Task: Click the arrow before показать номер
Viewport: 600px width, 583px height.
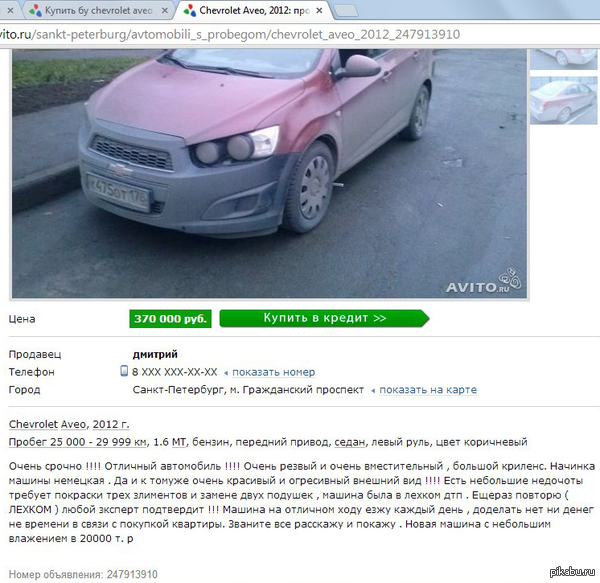Action: [x=226, y=373]
